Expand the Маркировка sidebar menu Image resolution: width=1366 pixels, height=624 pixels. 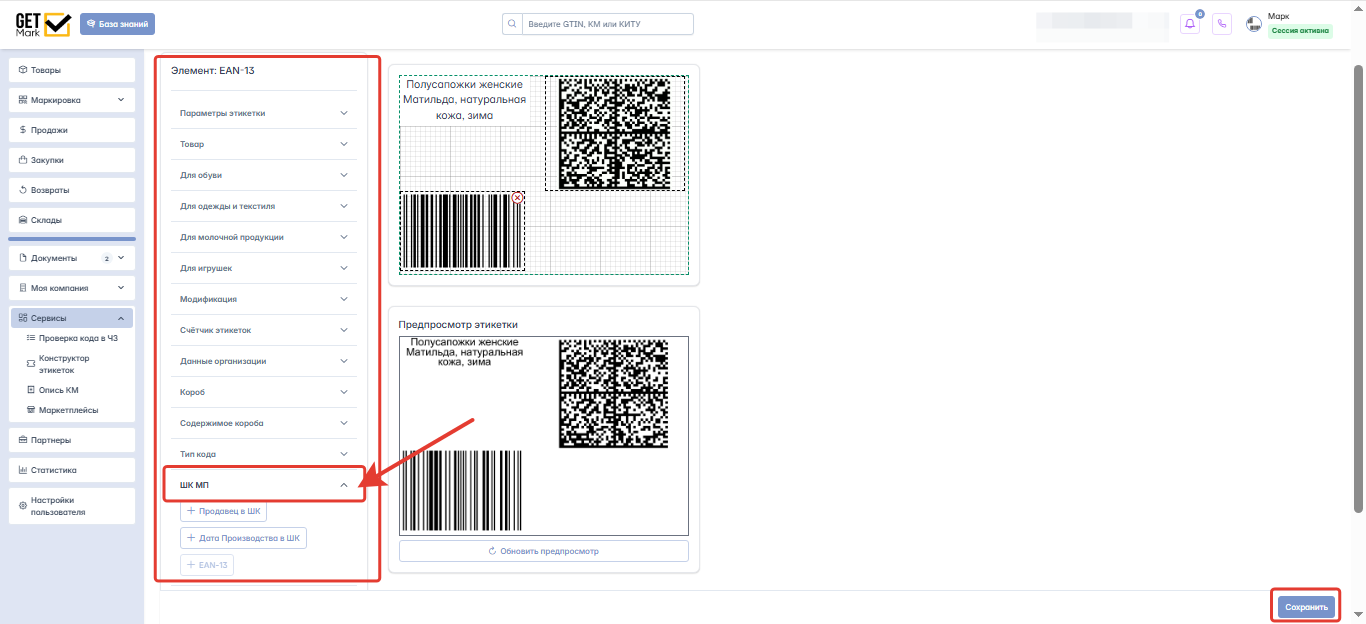[x=72, y=100]
